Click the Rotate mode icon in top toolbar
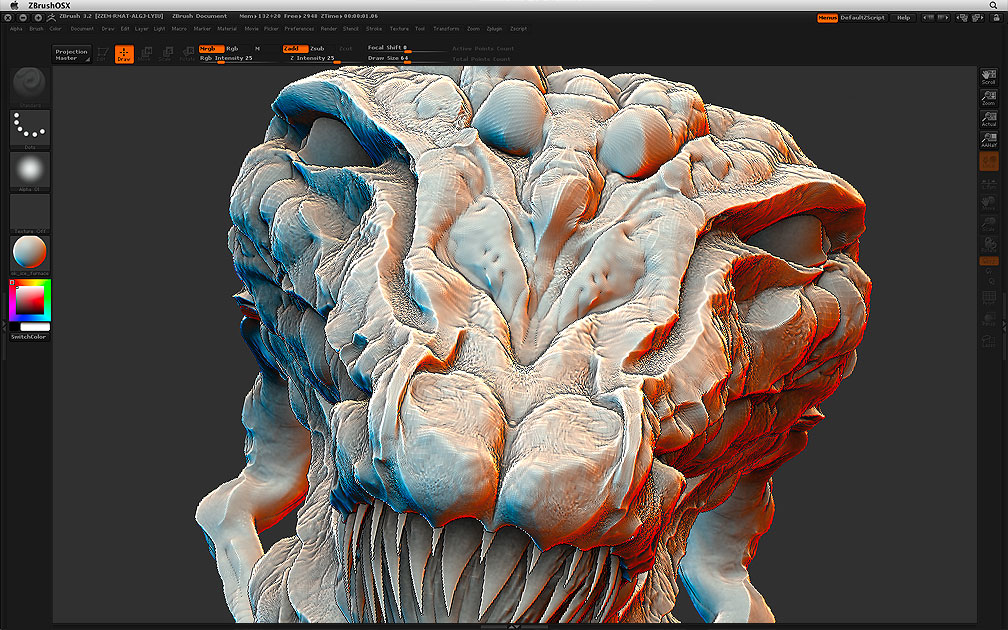1008x630 pixels. click(x=187, y=54)
